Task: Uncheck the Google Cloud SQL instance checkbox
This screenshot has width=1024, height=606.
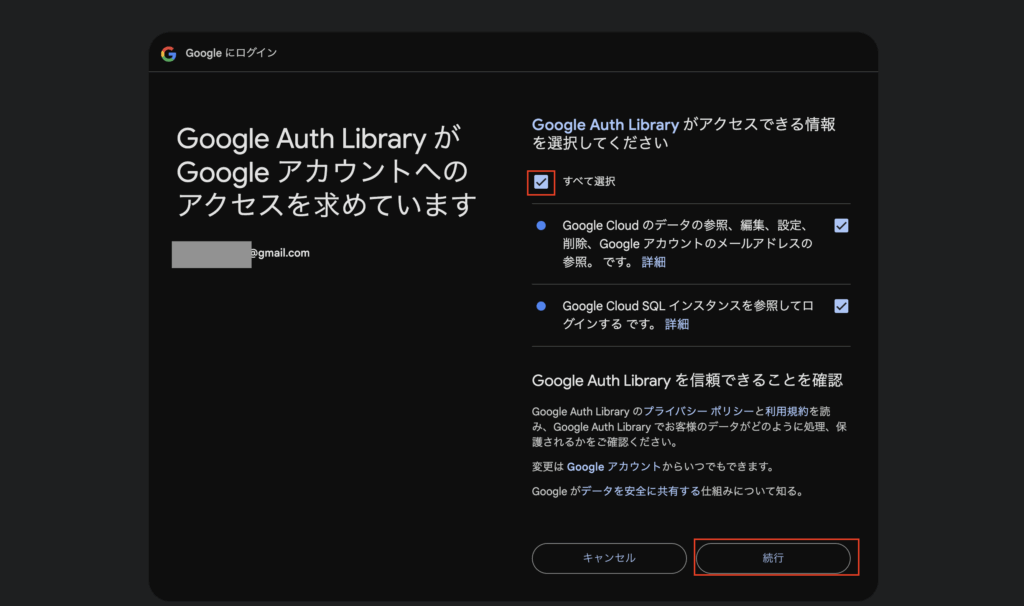Action: tap(841, 306)
